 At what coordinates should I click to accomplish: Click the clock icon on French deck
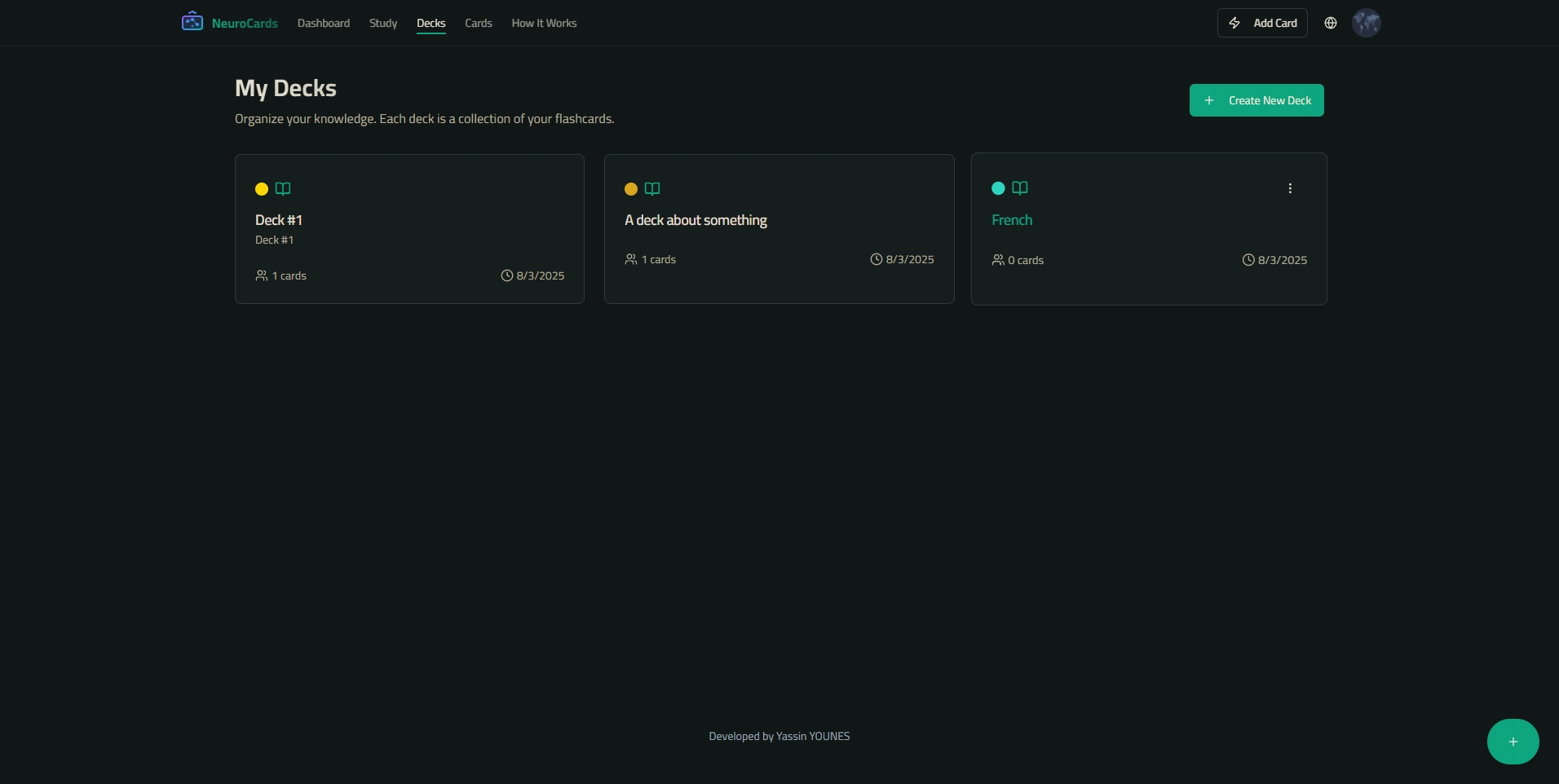[x=1248, y=260]
